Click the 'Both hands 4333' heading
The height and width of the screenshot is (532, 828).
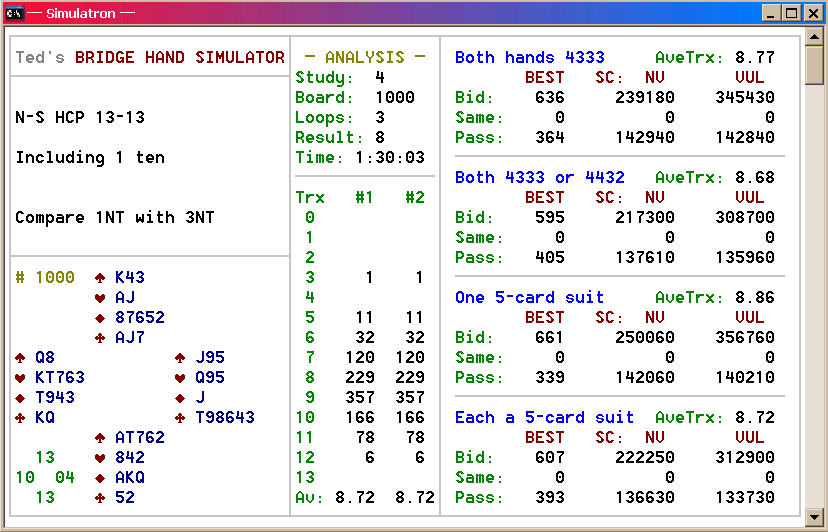(x=529, y=58)
